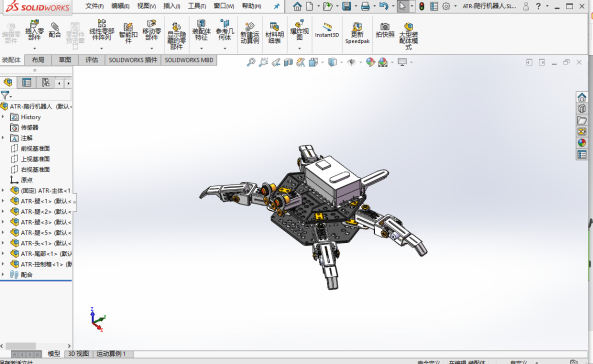Open Custom Properties task pane icon

pos(582,154)
